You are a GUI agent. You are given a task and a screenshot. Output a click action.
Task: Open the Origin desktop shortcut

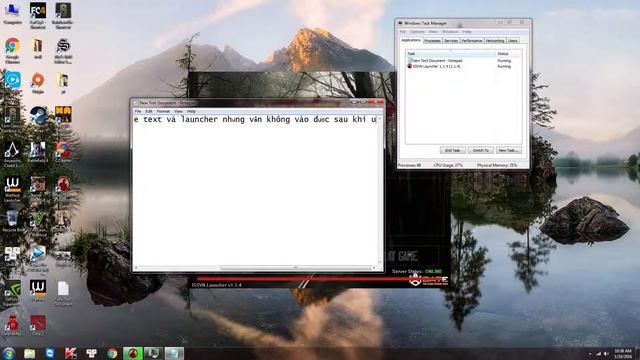(38, 83)
